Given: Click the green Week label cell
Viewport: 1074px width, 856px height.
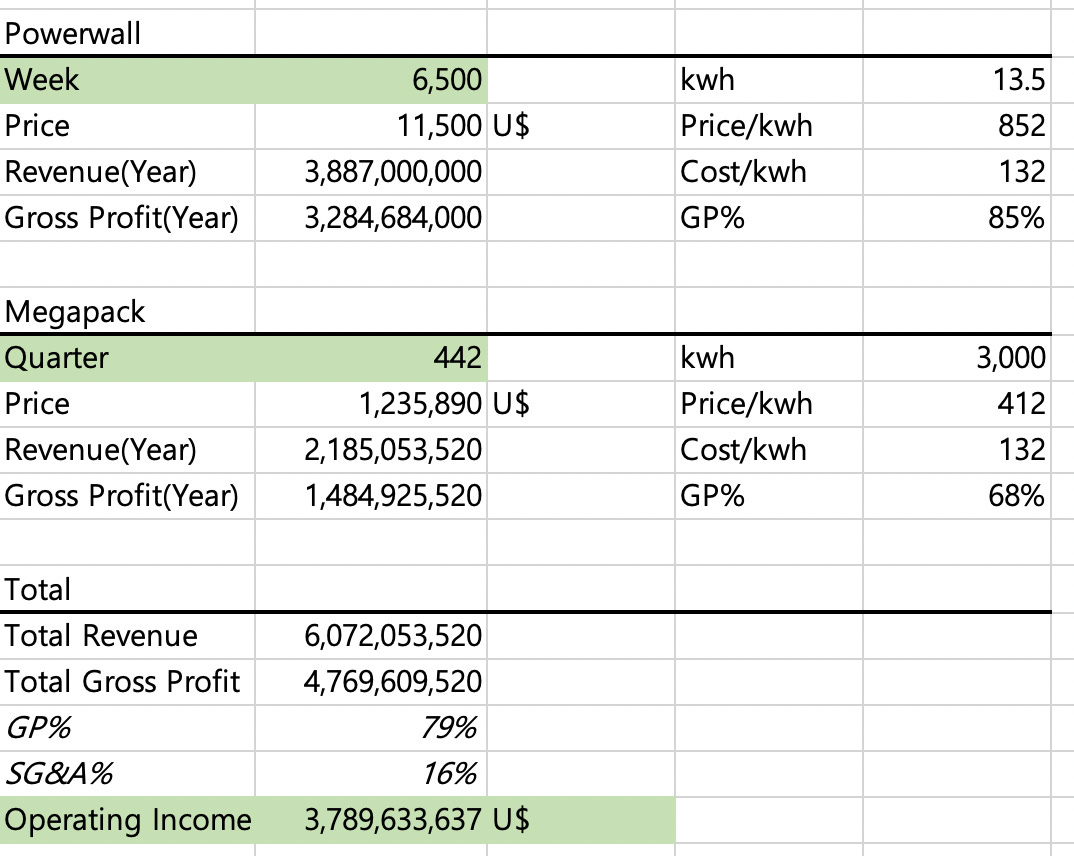Looking at the screenshot, I should tap(127, 80).
